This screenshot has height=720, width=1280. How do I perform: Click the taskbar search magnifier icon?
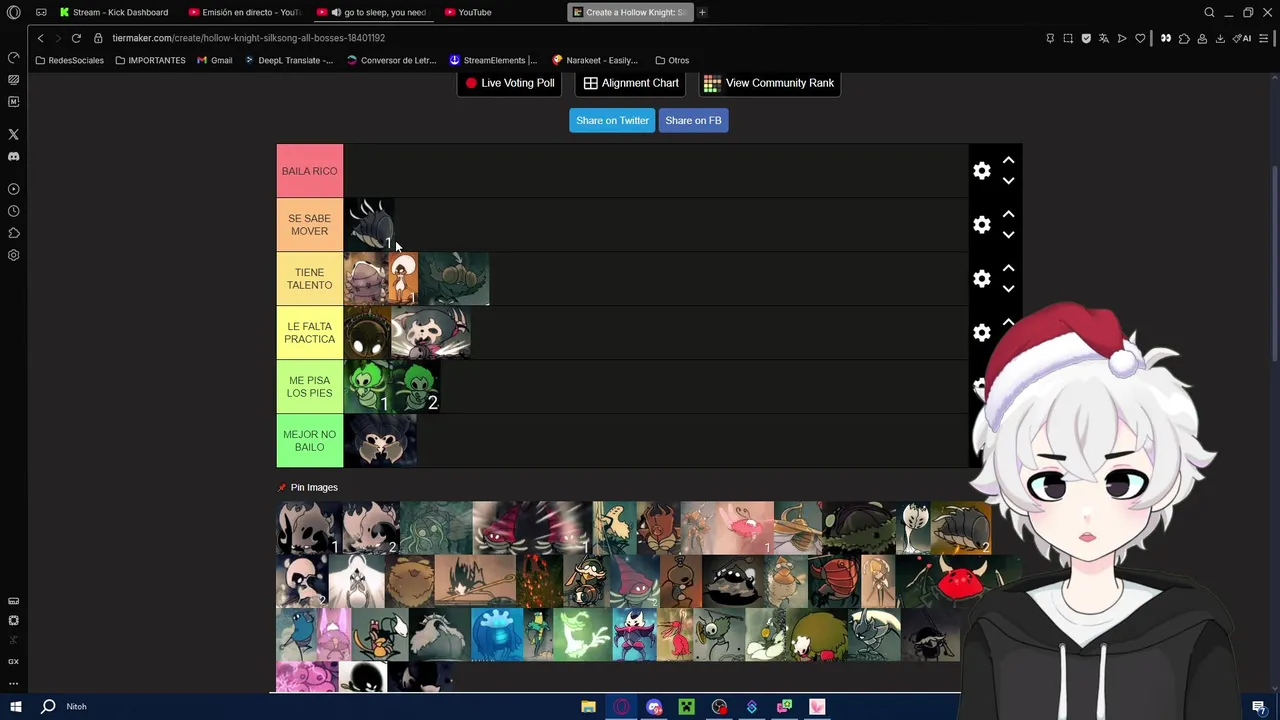48,706
